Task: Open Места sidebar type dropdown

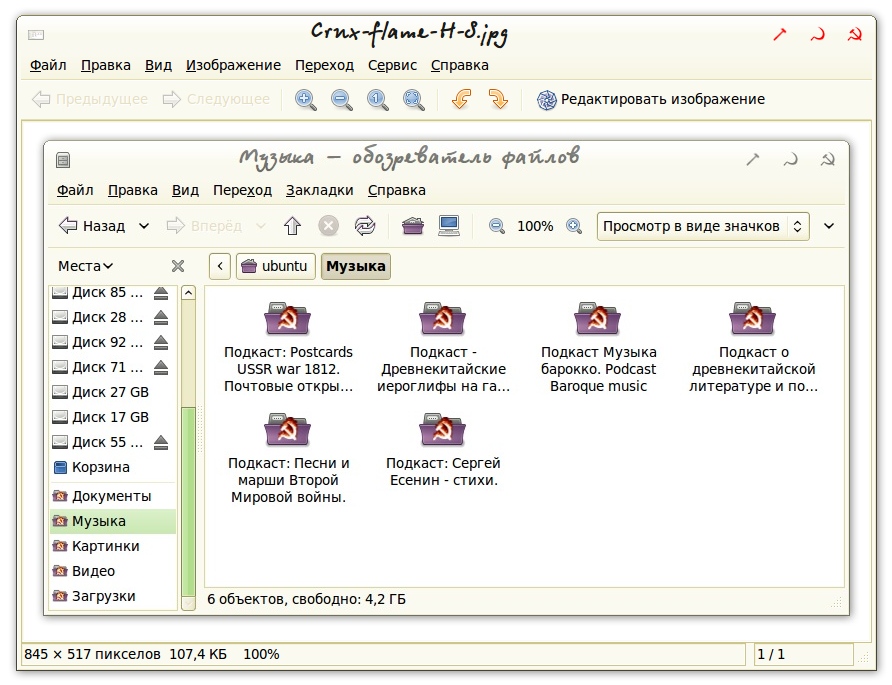Action: (85, 266)
